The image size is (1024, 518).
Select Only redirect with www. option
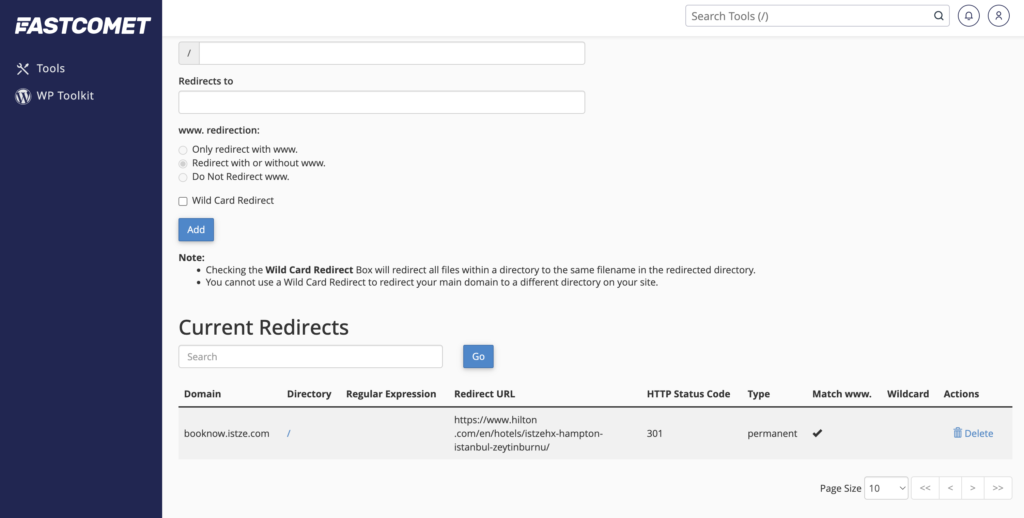[x=183, y=150]
